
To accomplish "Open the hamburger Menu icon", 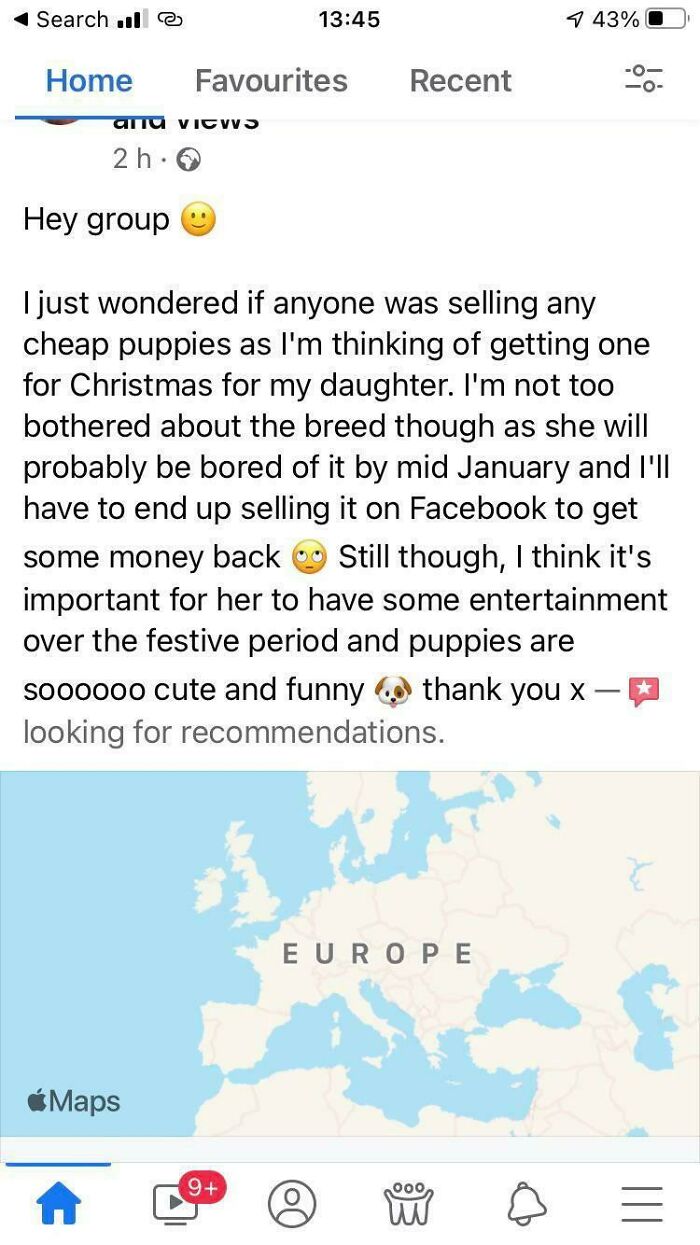I will point(641,1204).
